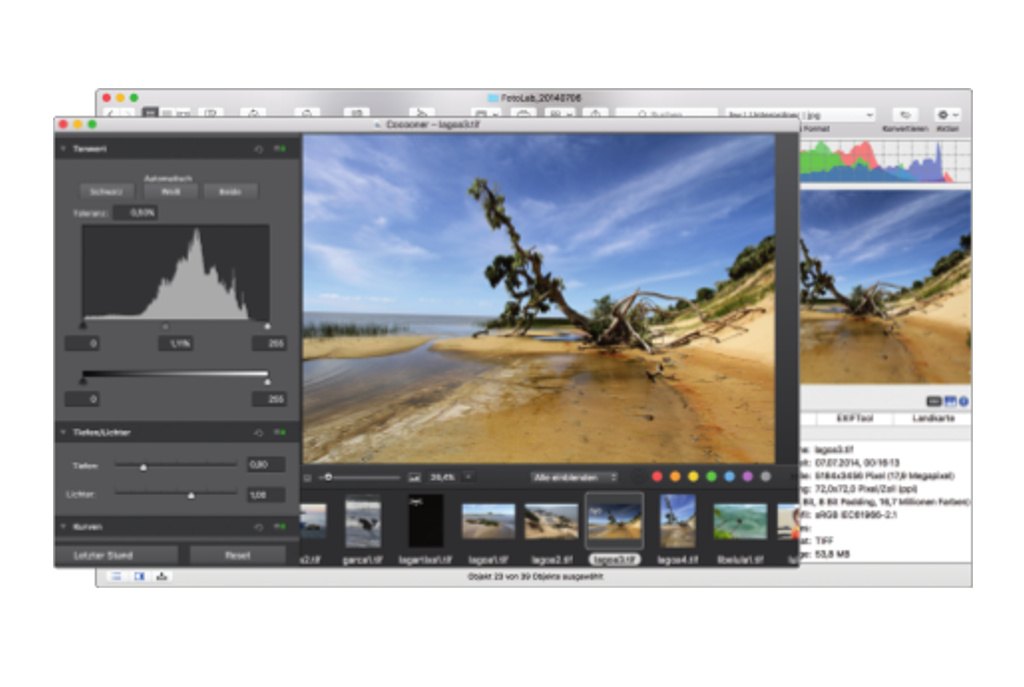This screenshot has height=687, width=1024.
Task: Click the Lichter value field showing 1,08
Action: tap(266, 495)
